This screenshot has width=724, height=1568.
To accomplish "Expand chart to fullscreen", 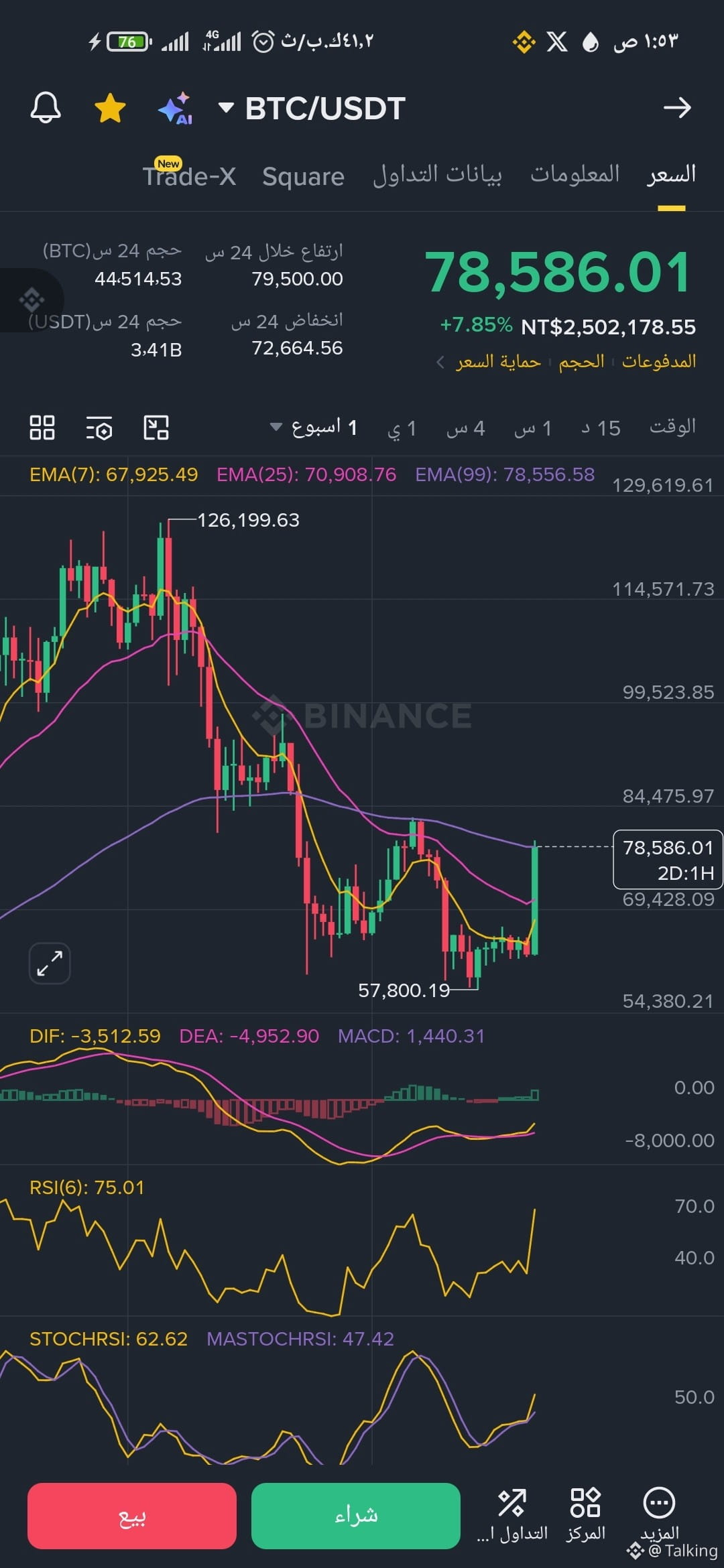I will [x=50, y=964].
